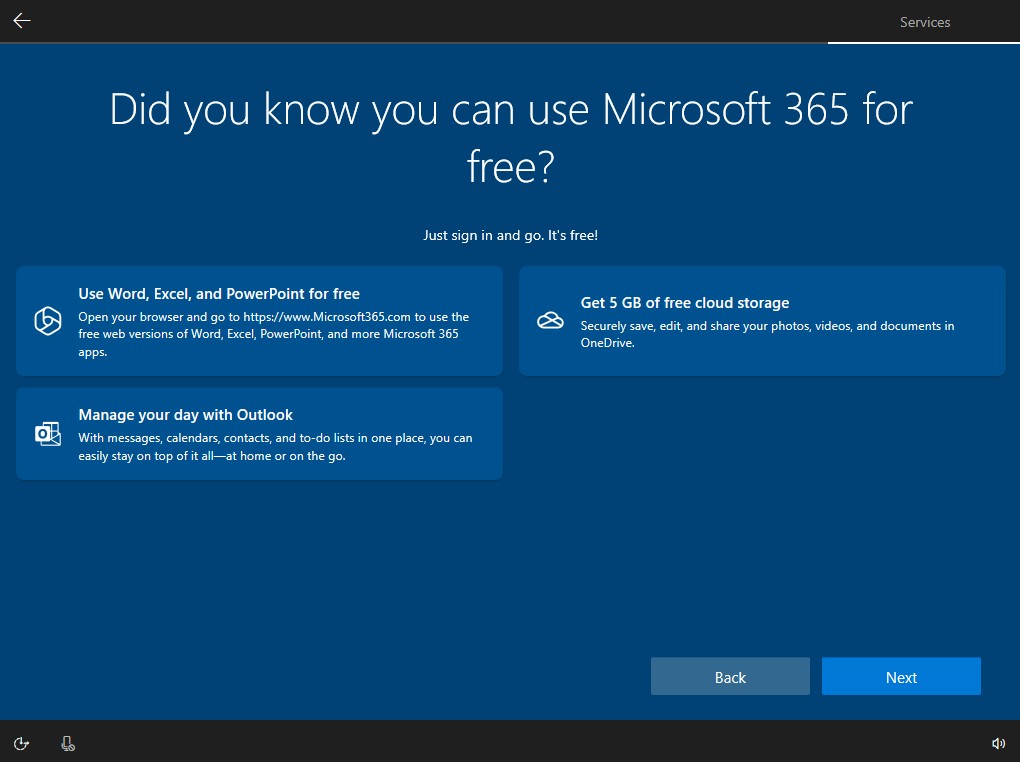Select the Services tab in header

pyautogui.click(x=924, y=22)
